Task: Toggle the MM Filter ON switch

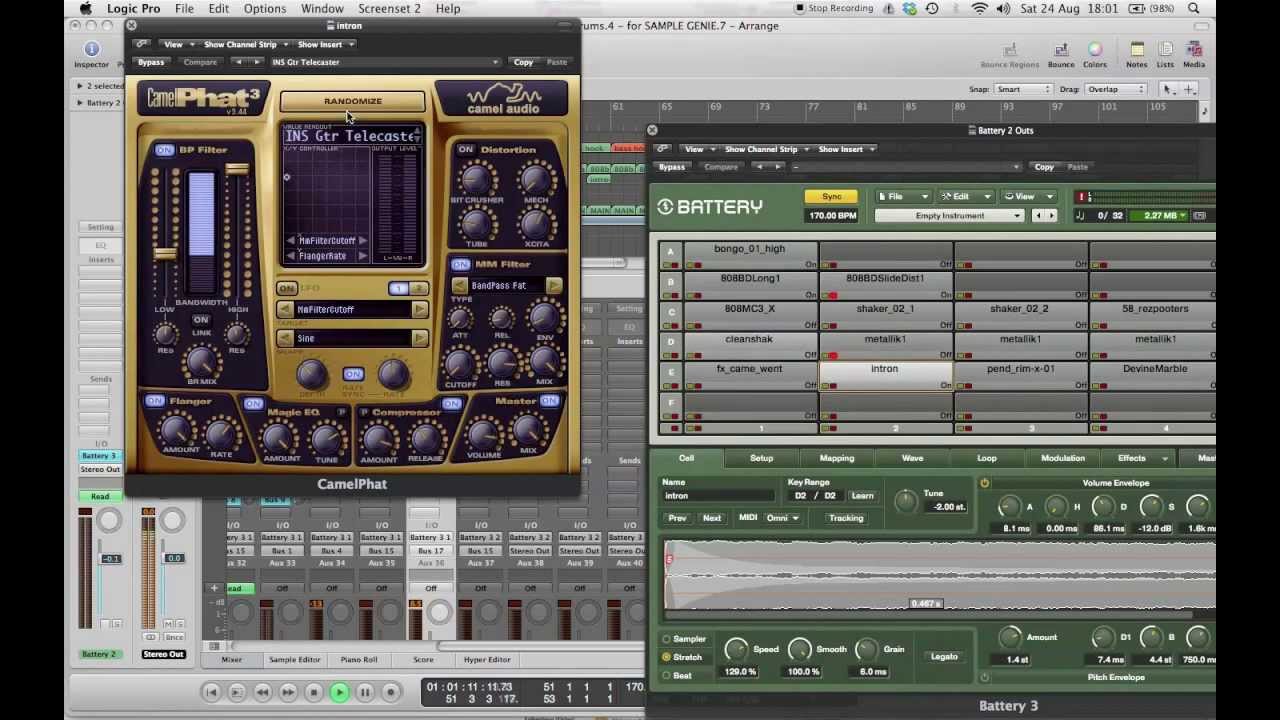Action: (x=460, y=265)
